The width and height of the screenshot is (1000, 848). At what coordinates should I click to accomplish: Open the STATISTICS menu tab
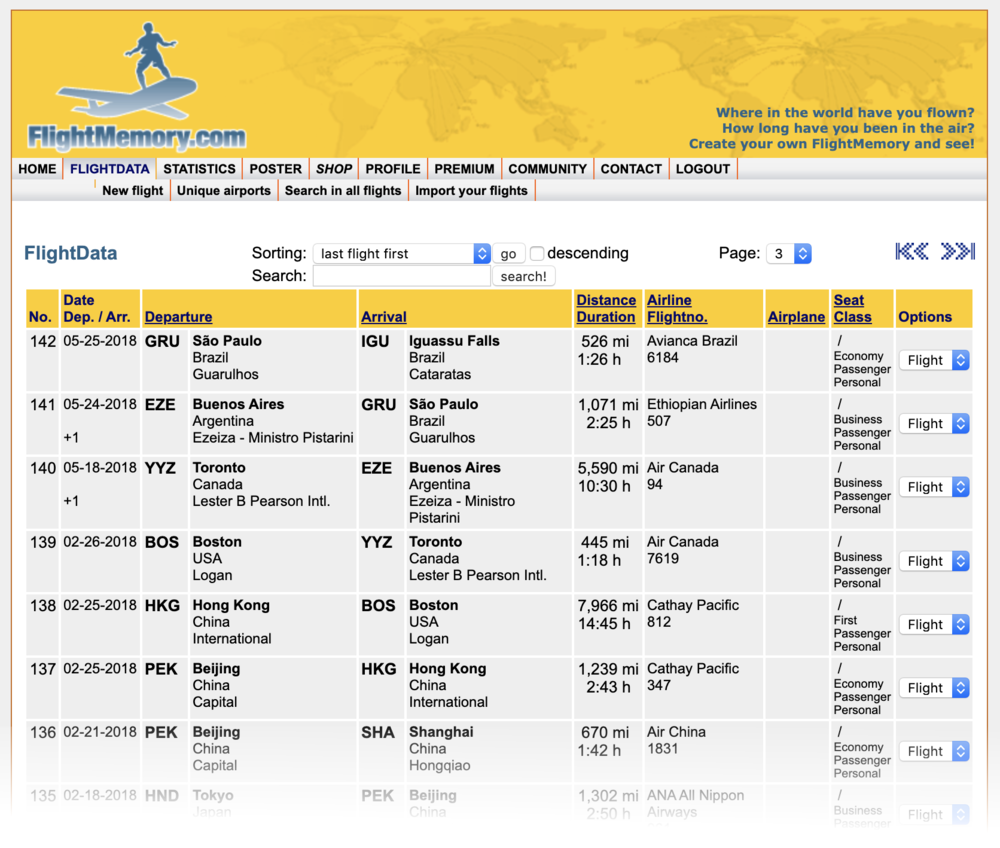[199, 169]
